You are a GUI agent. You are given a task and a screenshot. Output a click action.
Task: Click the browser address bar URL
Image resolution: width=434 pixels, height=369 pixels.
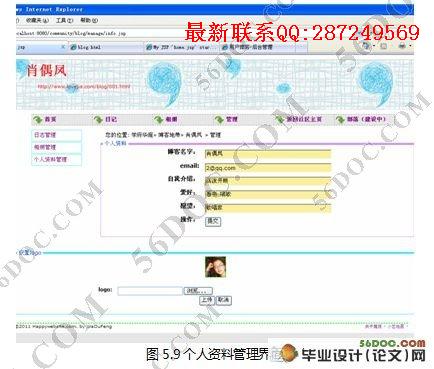point(71,33)
